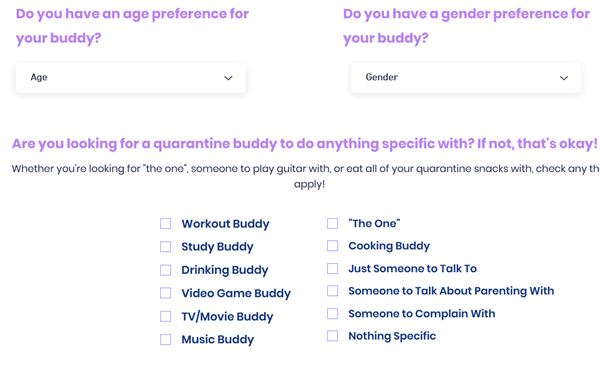The height and width of the screenshot is (368, 600).
Task: Enable the TV/Movie Buddy checkbox
Action: [165, 316]
